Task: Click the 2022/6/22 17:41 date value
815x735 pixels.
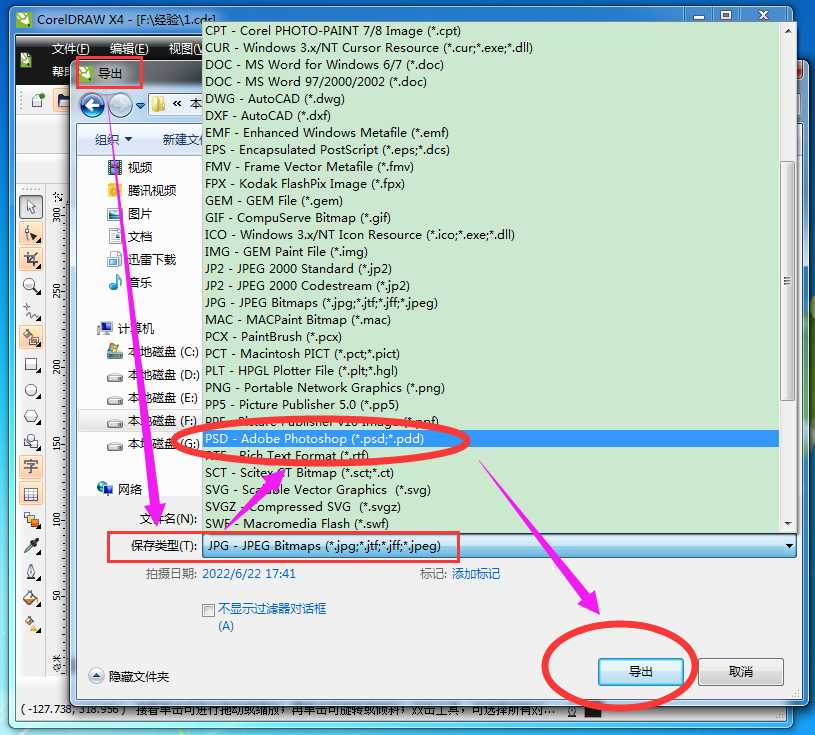Action: [x=249, y=574]
